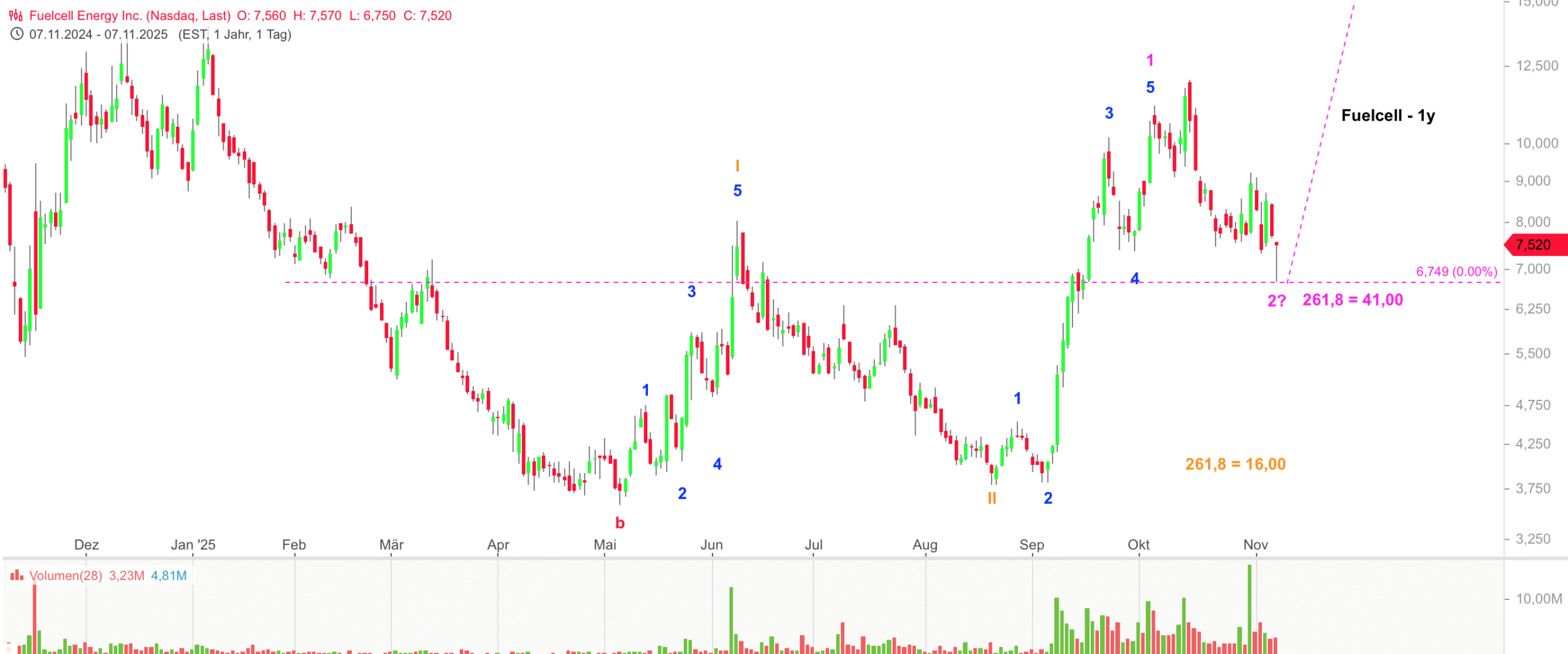Click the 'Fuelcell - 1y' chart annotation

click(1387, 115)
